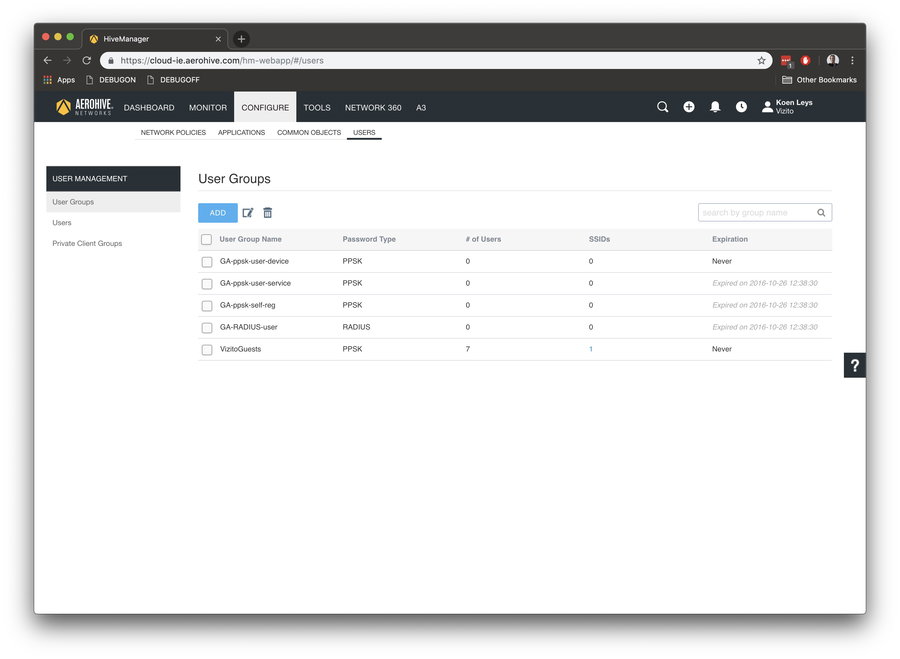Viewport: 900px width, 659px height.
Task: Click the plus circle icon in header
Action: [689, 107]
